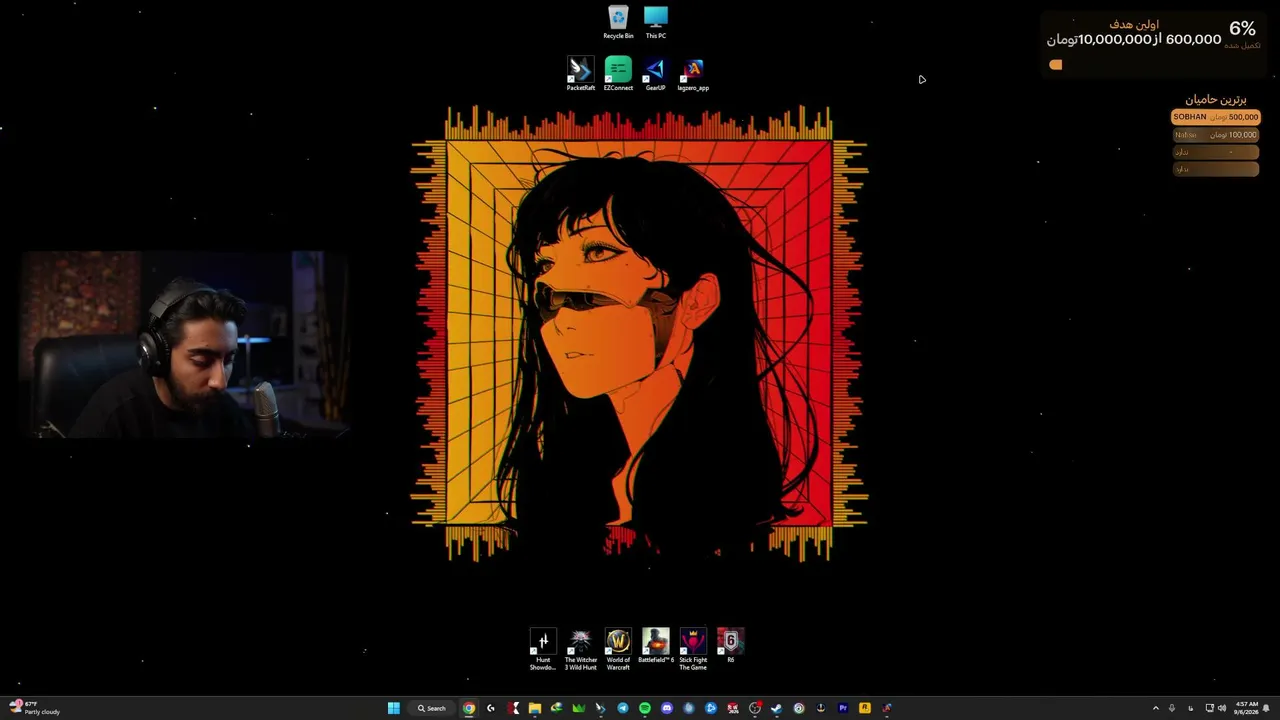Image resolution: width=1280 pixels, height=720 pixels.
Task: Select The Witcher 3 Wild Hunt shortcut
Action: (581, 649)
